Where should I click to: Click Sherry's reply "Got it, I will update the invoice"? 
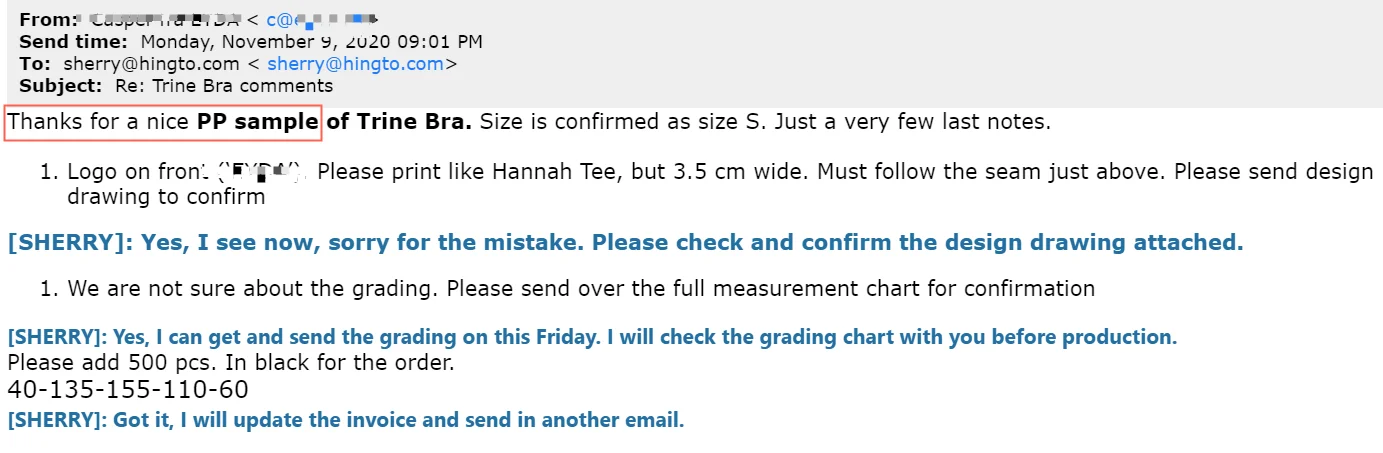pos(346,420)
